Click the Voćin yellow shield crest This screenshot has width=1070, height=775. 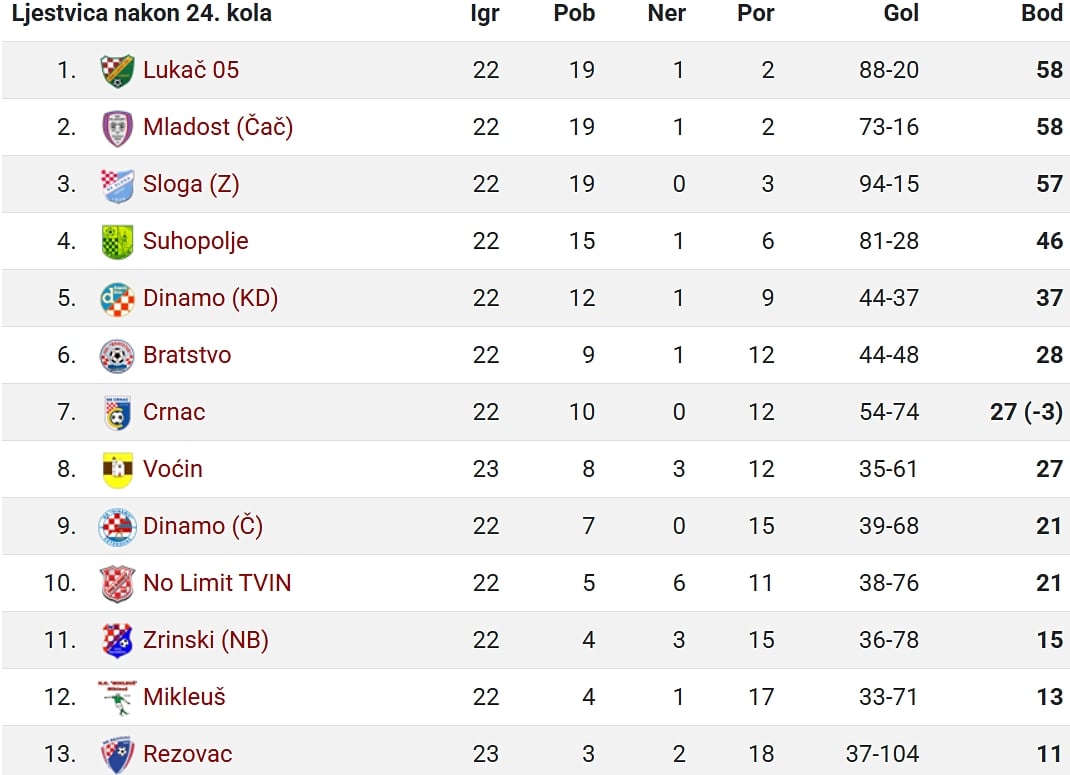pos(117,470)
